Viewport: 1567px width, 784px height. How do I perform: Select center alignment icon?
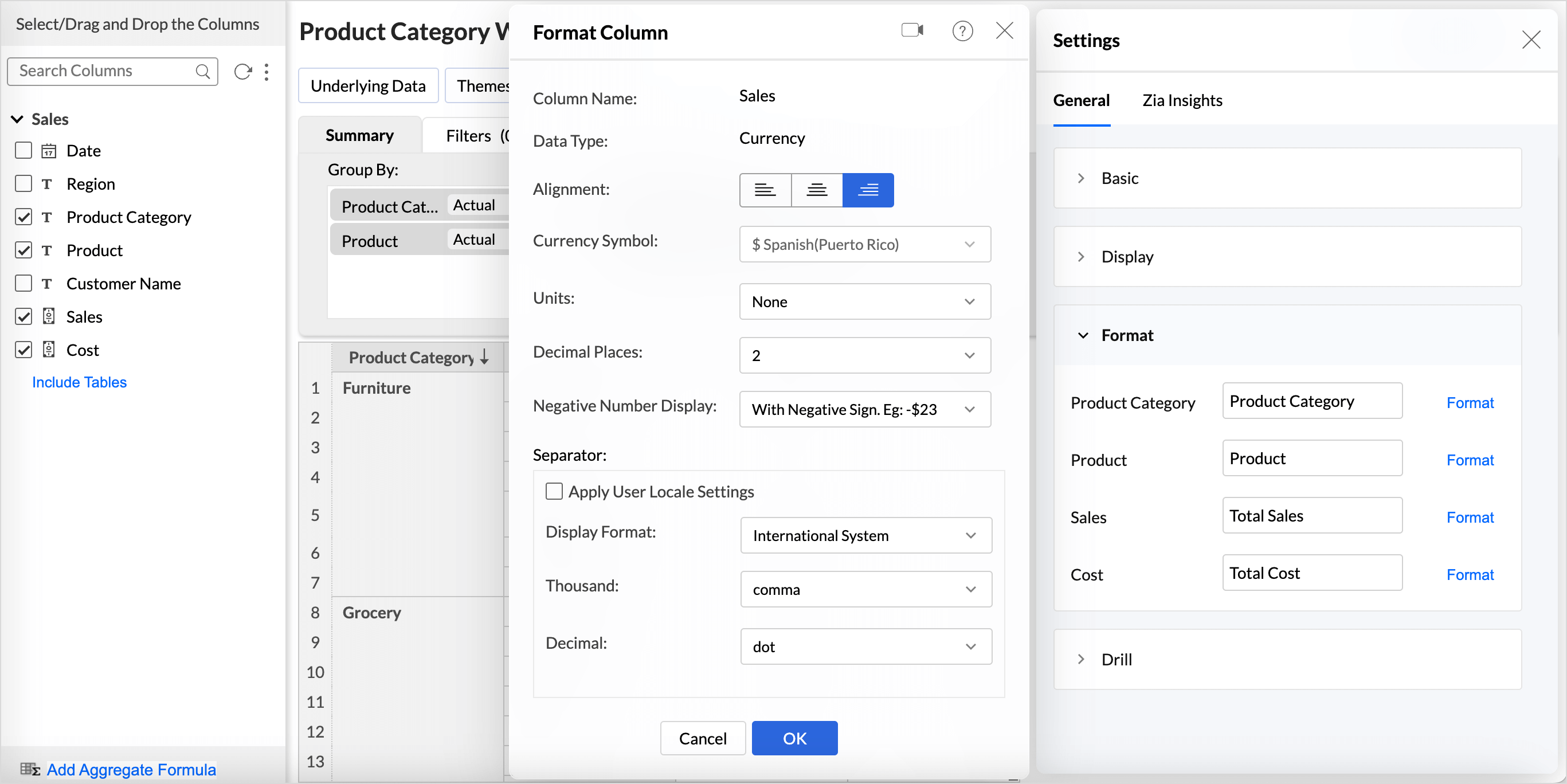pos(816,190)
